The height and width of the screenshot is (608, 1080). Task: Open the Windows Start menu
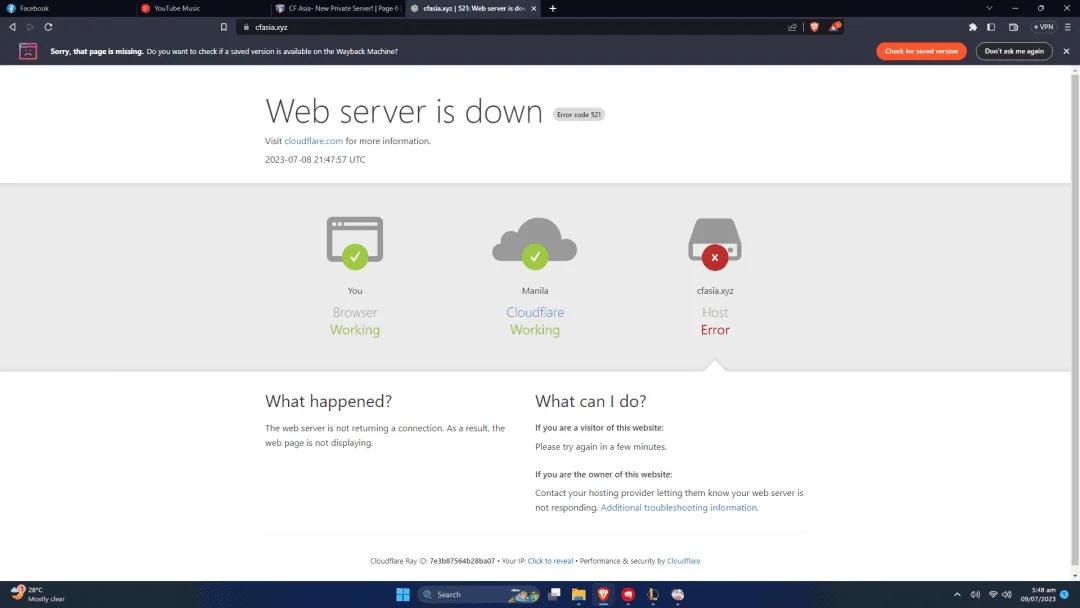403,594
